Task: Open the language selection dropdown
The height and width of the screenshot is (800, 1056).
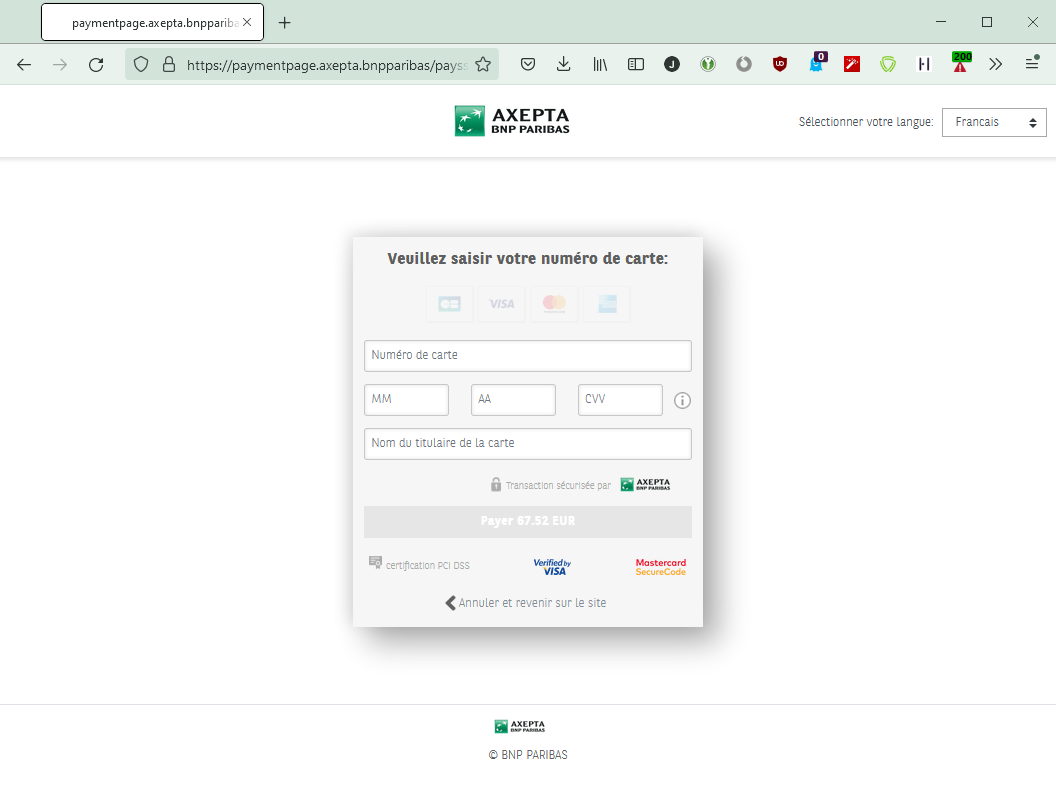Action: click(994, 122)
